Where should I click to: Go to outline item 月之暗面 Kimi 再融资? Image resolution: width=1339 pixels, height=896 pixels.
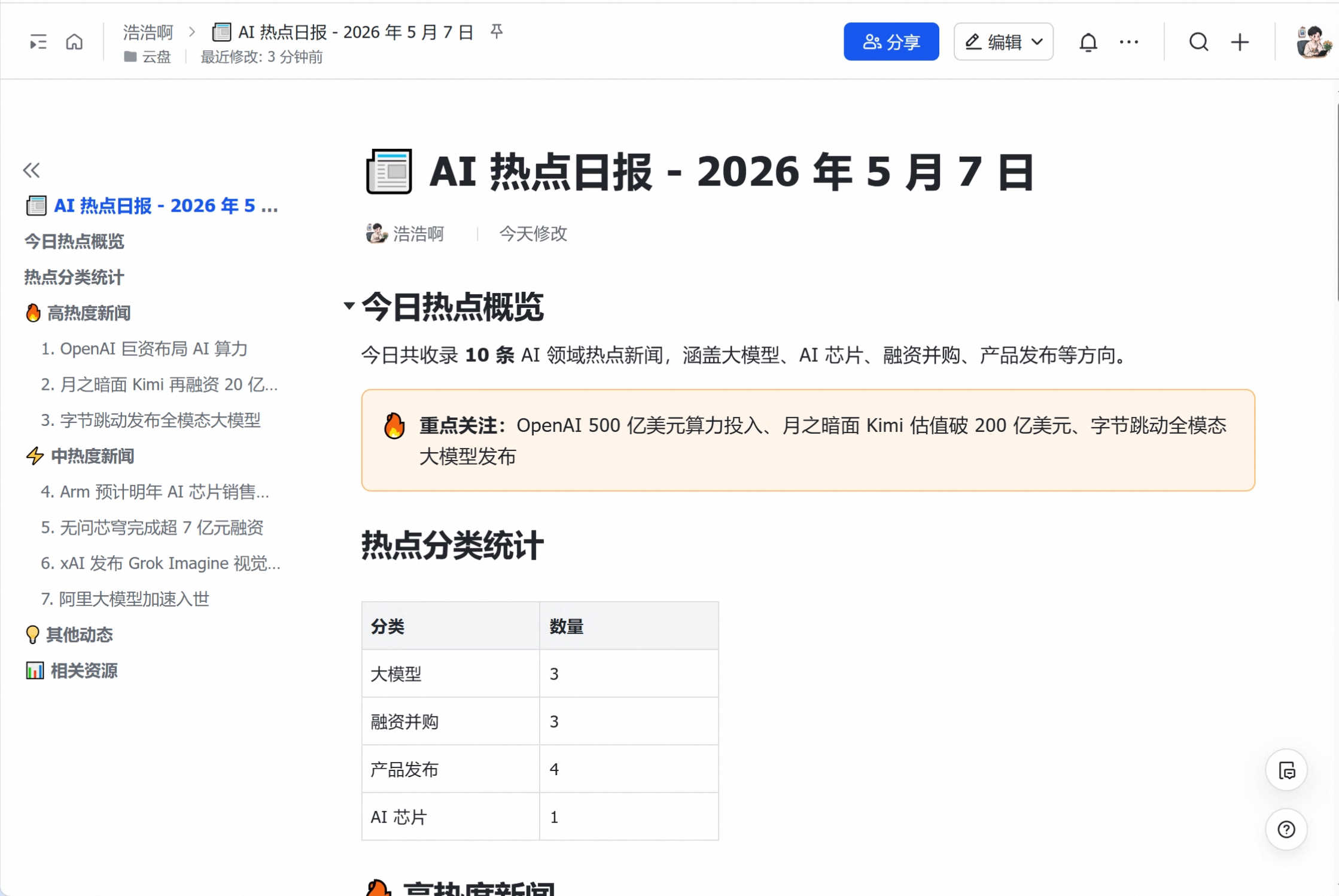(159, 385)
